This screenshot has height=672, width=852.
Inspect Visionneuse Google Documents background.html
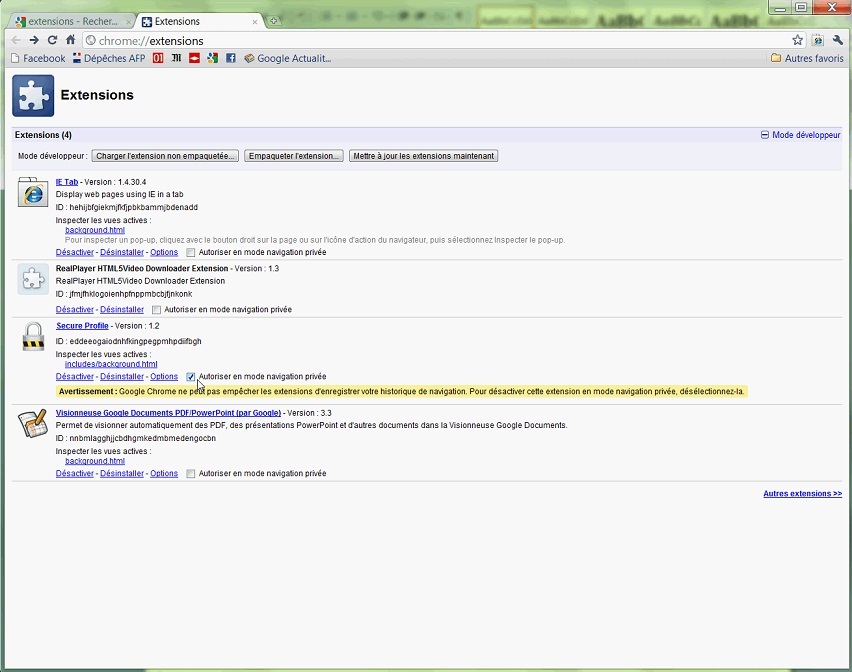pyautogui.click(x=95, y=461)
